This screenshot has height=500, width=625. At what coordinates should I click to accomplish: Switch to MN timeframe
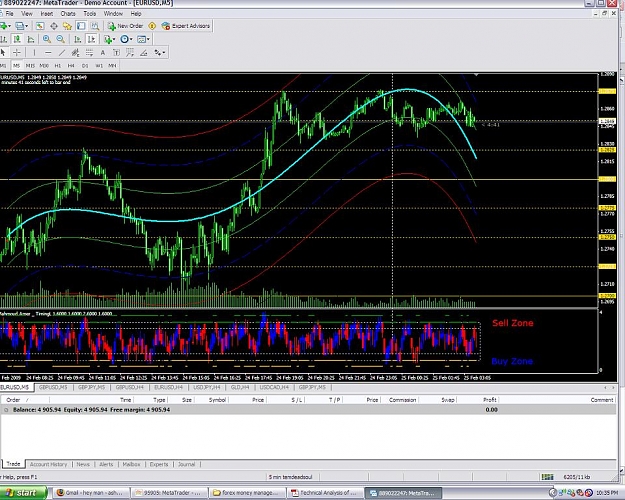pyautogui.click(x=112, y=66)
